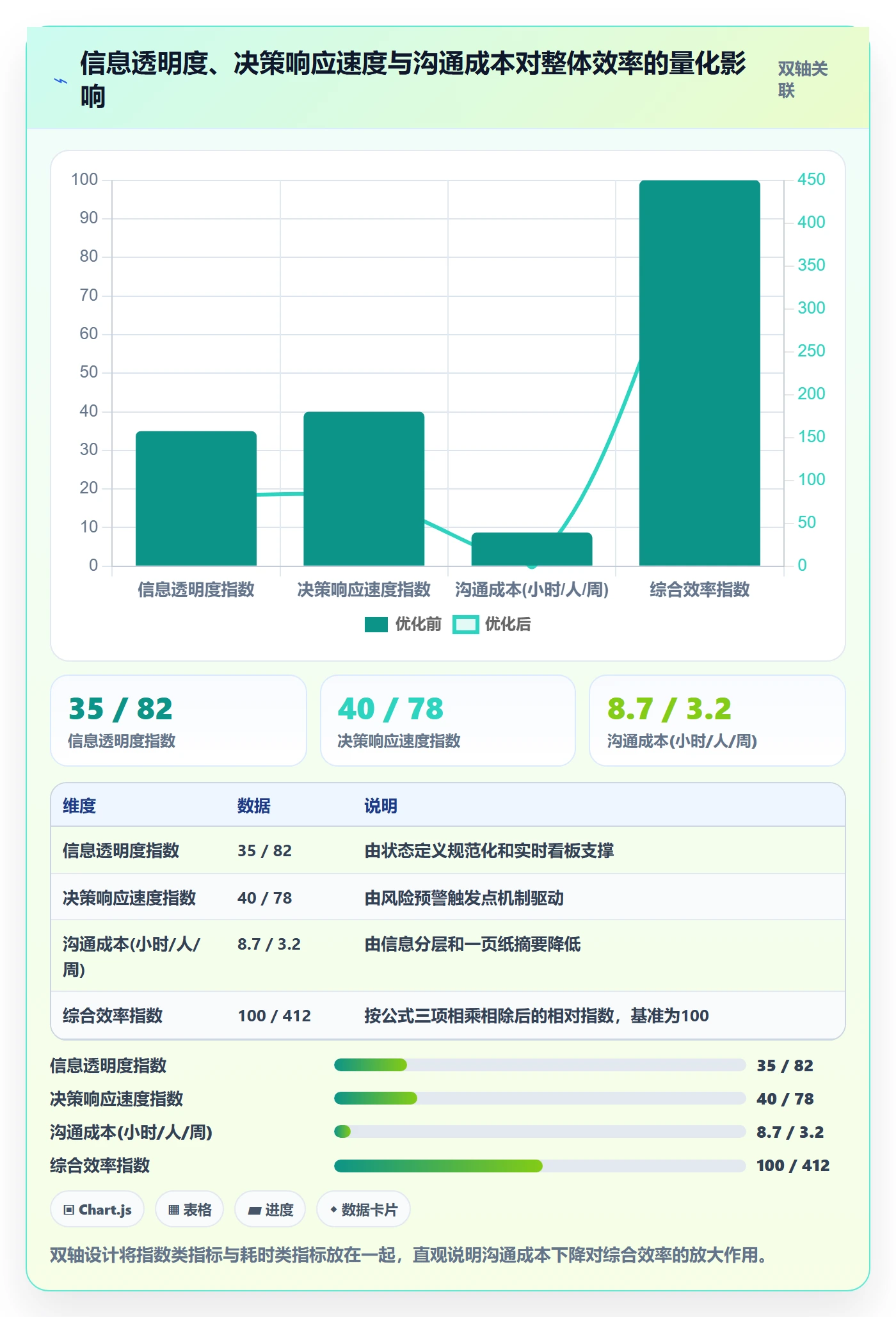
Task: Select the 沟通成本(小时/人/周) table row name
Action: tap(132, 956)
